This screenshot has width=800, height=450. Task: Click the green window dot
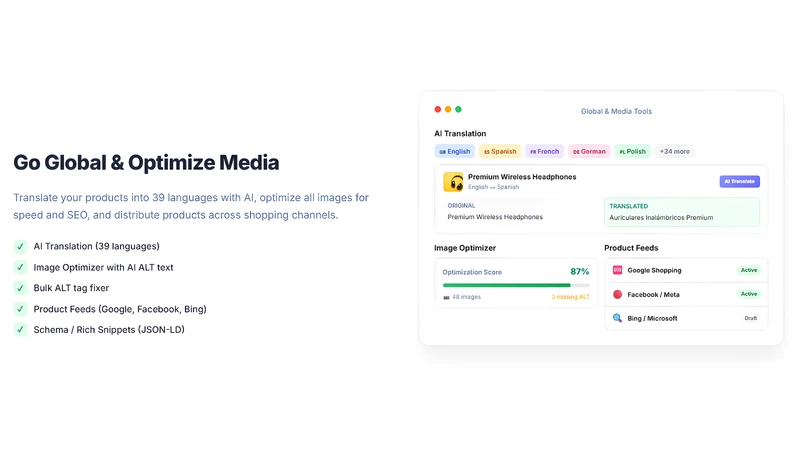[458, 109]
